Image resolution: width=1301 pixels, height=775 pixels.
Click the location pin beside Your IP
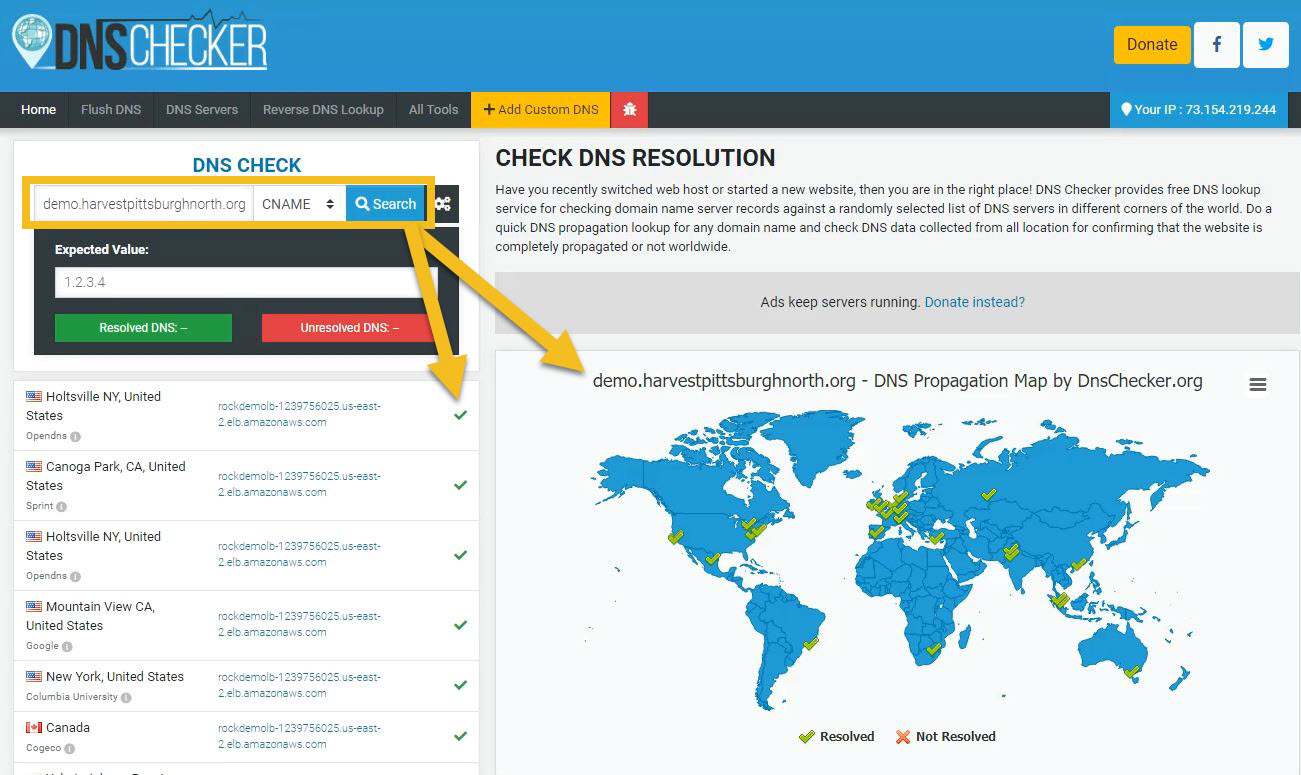pyautogui.click(x=1126, y=110)
